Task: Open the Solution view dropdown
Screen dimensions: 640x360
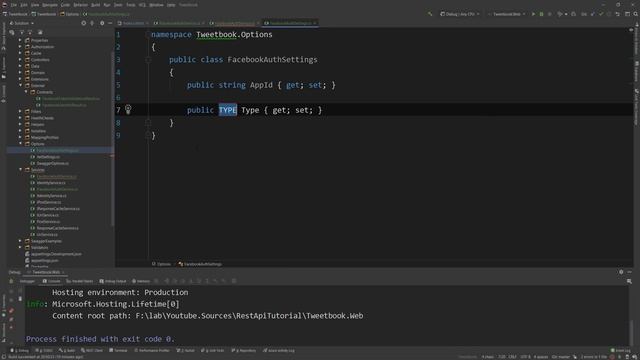Action: click(21, 23)
